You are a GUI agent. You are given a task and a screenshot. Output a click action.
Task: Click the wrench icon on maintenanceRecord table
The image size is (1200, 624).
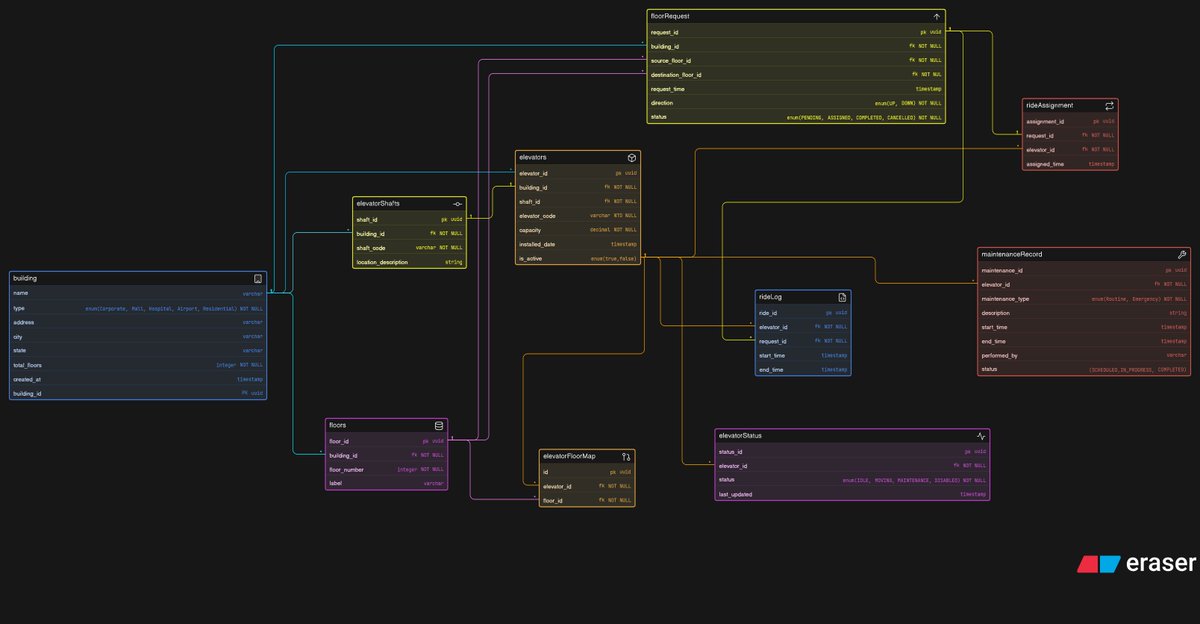click(1182, 255)
